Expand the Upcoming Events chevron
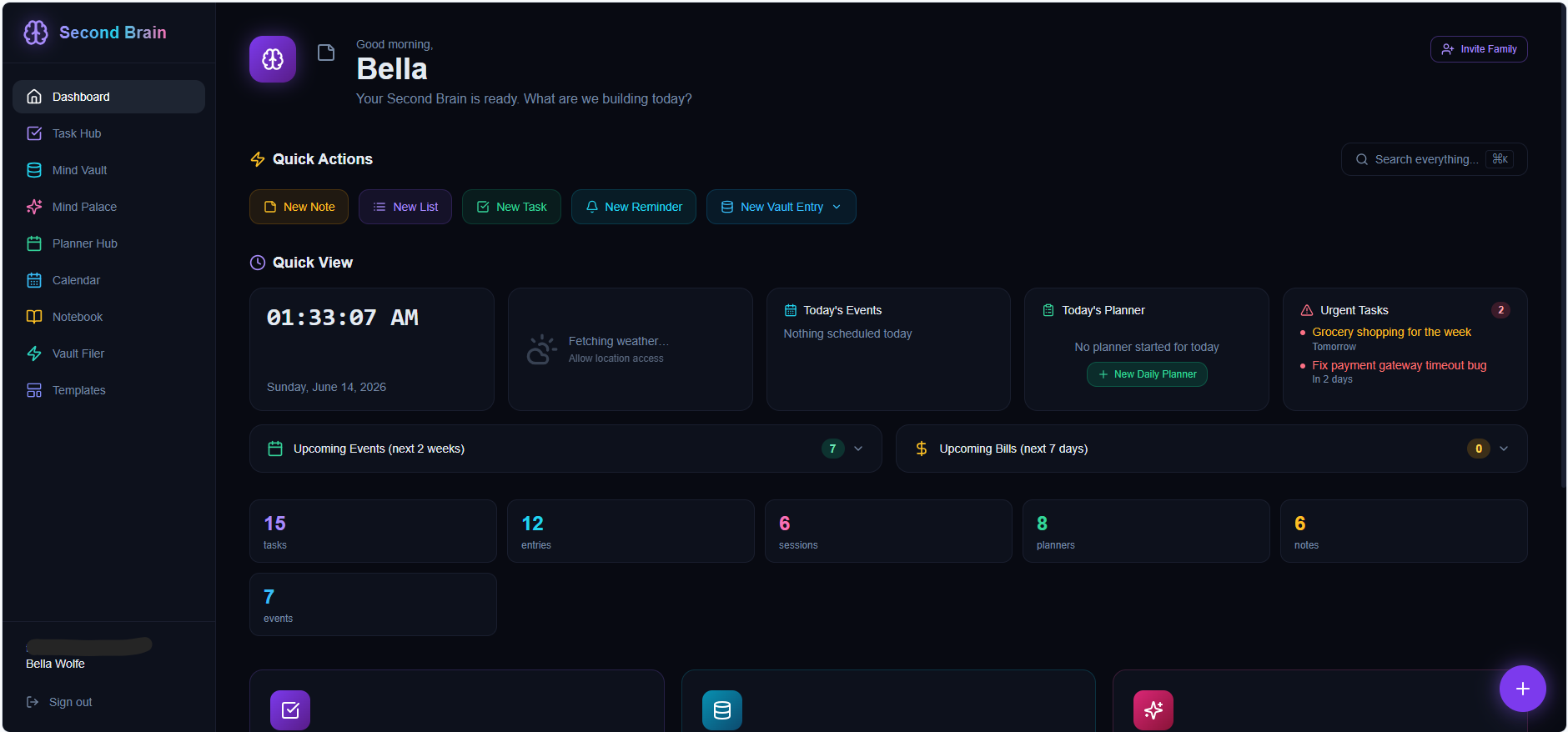This screenshot has width=1568, height=732. pos(858,449)
